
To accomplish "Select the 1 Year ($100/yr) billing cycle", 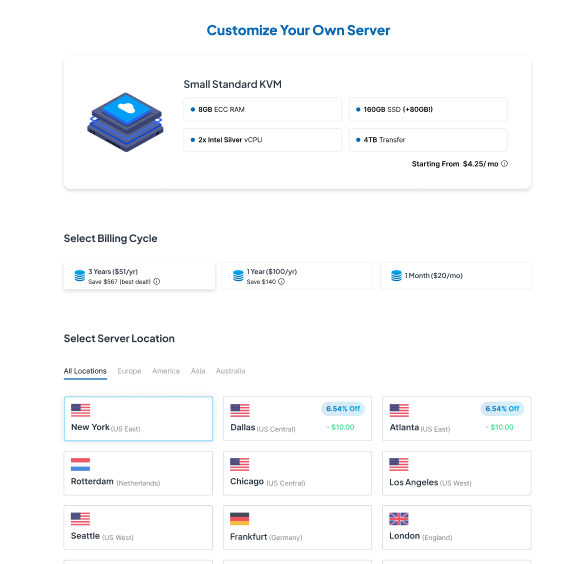I will pos(297,276).
